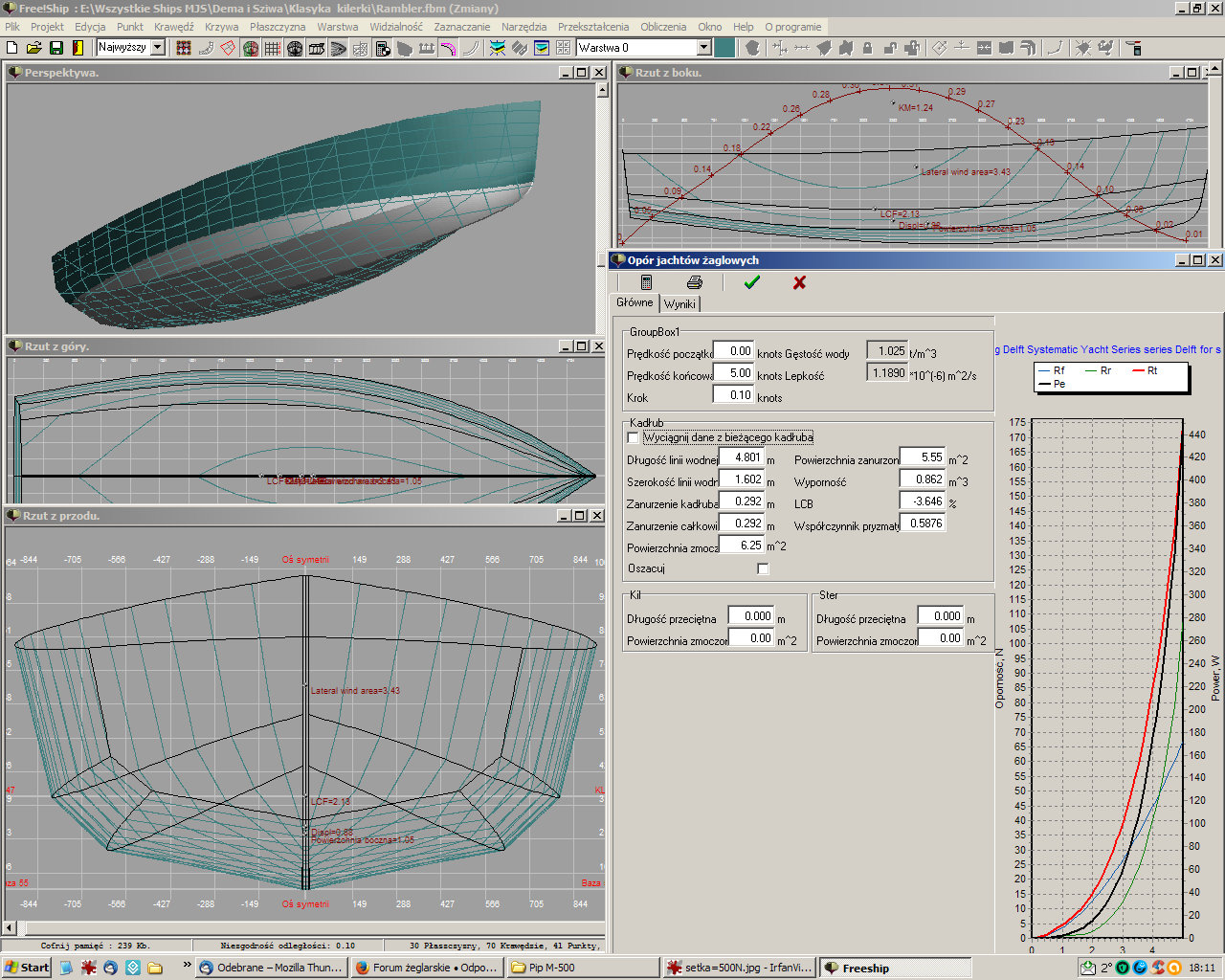
Task: Open a file with the folder icon
Action: (x=34, y=48)
